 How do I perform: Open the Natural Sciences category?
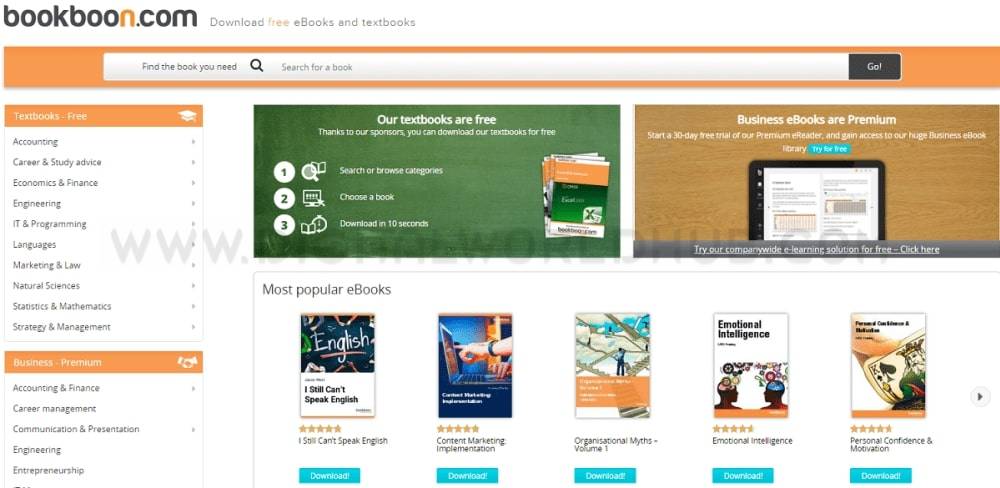(47, 286)
